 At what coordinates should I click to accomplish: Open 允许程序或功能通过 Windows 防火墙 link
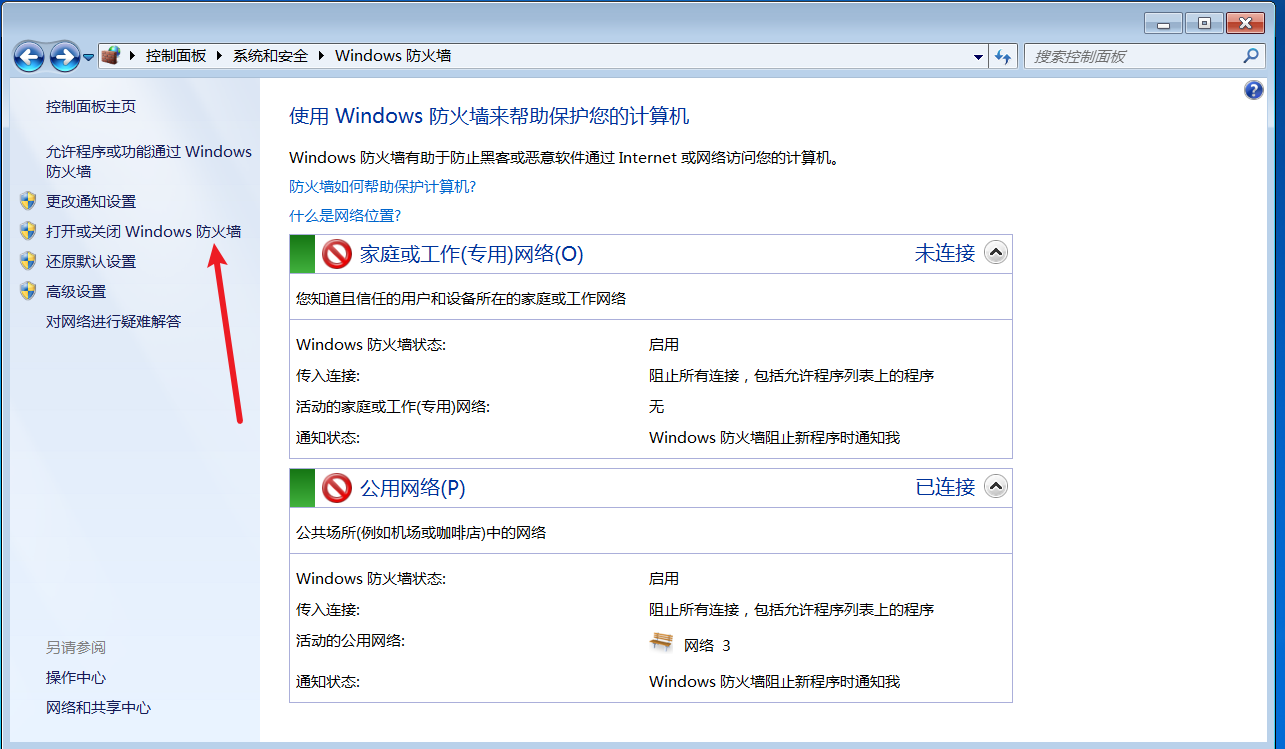(x=149, y=161)
